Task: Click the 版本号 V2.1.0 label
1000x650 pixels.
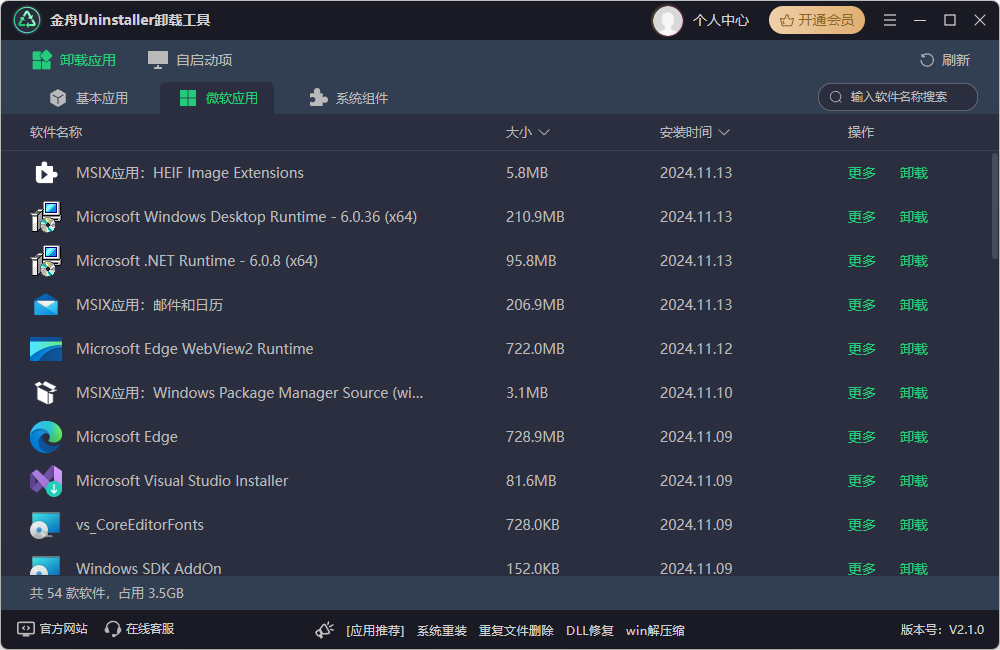Action: tap(942, 630)
